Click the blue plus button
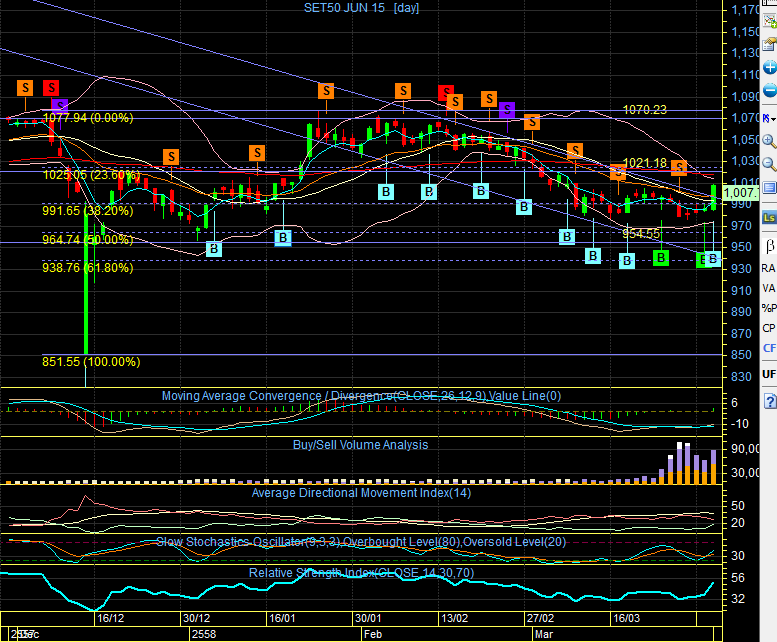This screenshot has width=777, height=642. click(770, 67)
